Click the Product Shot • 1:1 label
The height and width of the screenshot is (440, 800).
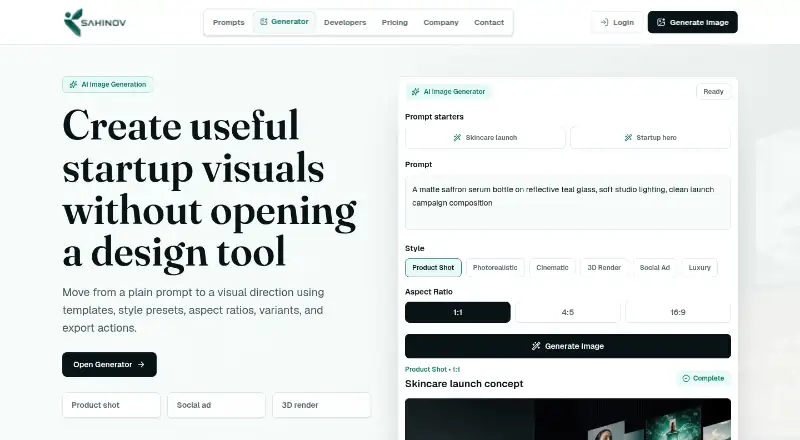[432, 370]
